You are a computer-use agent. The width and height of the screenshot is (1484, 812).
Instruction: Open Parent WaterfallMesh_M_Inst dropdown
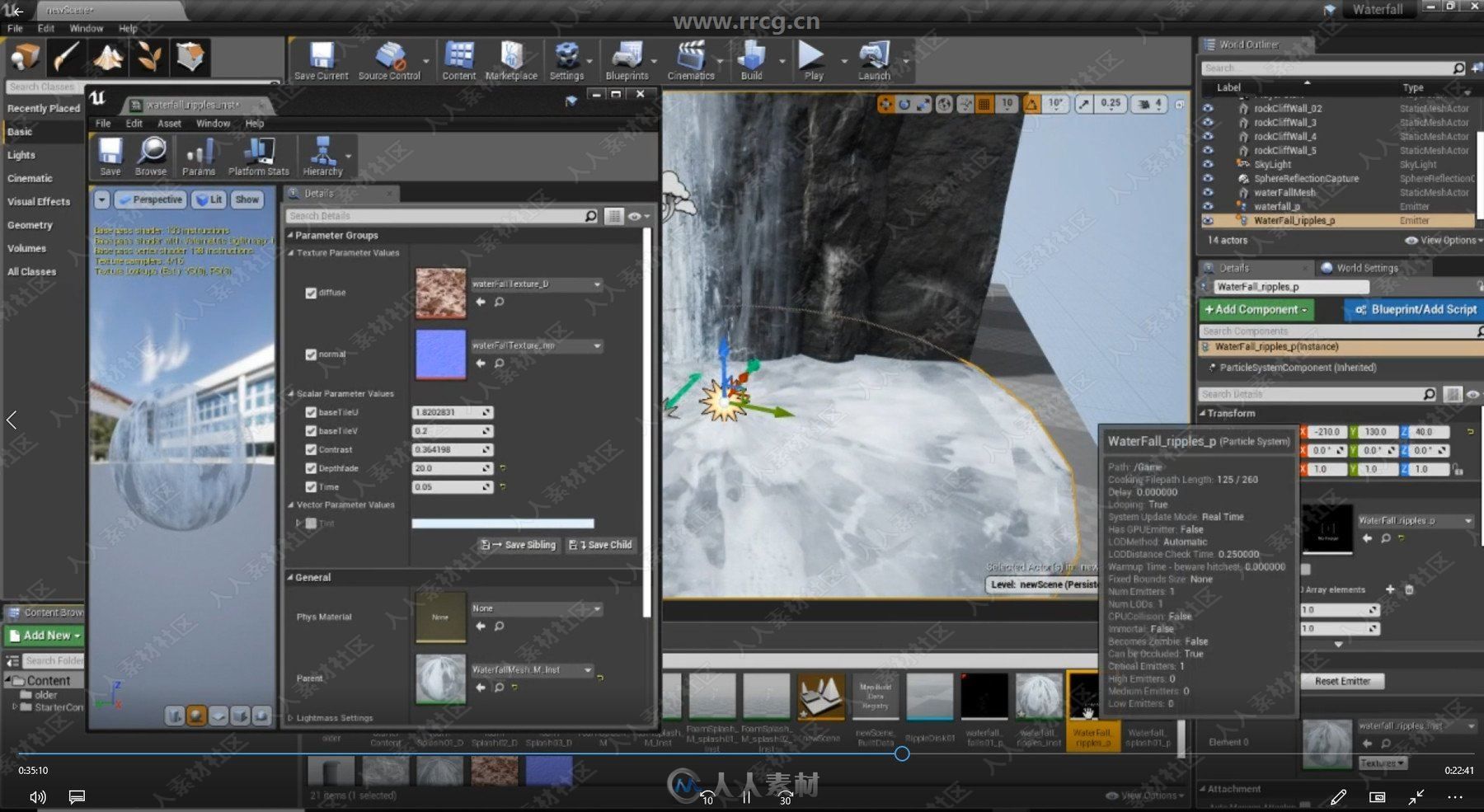pos(532,670)
